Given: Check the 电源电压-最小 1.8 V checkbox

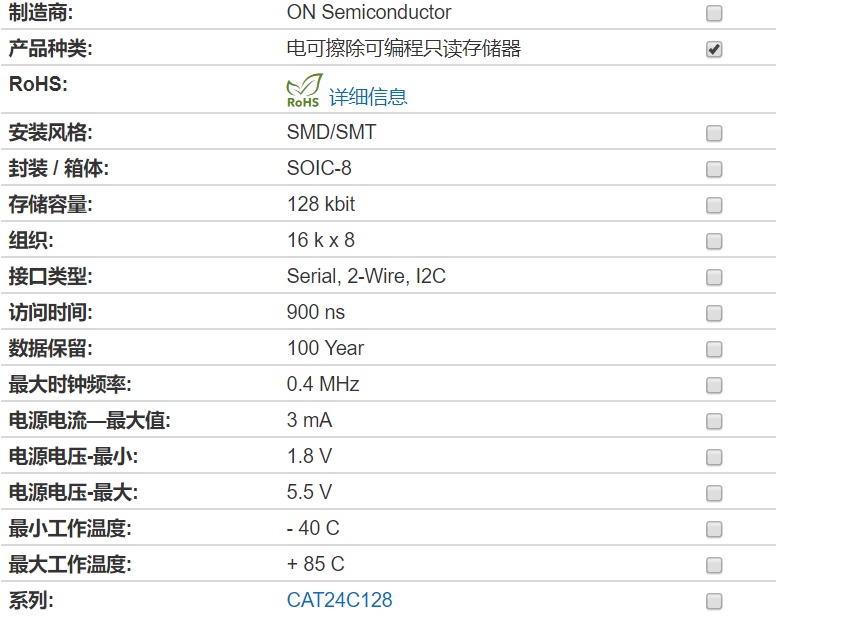Looking at the screenshot, I should (714, 457).
